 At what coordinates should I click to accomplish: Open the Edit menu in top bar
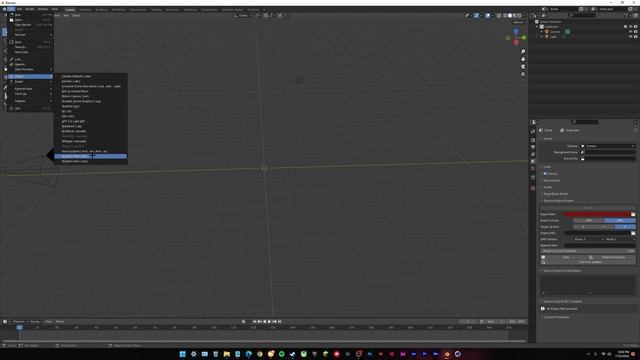(19, 9)
